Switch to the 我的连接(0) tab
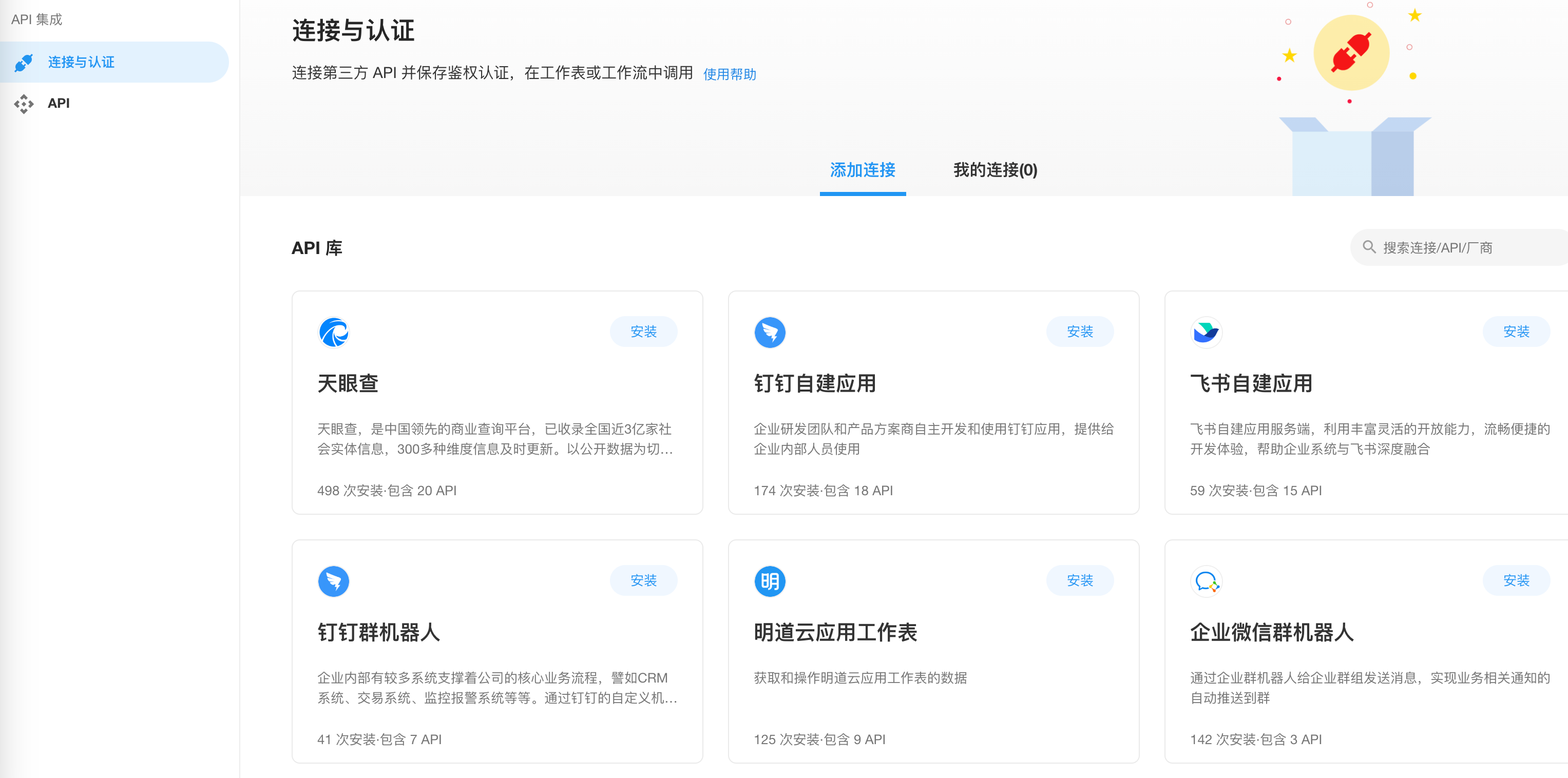1568x778 pixels. 995,170
